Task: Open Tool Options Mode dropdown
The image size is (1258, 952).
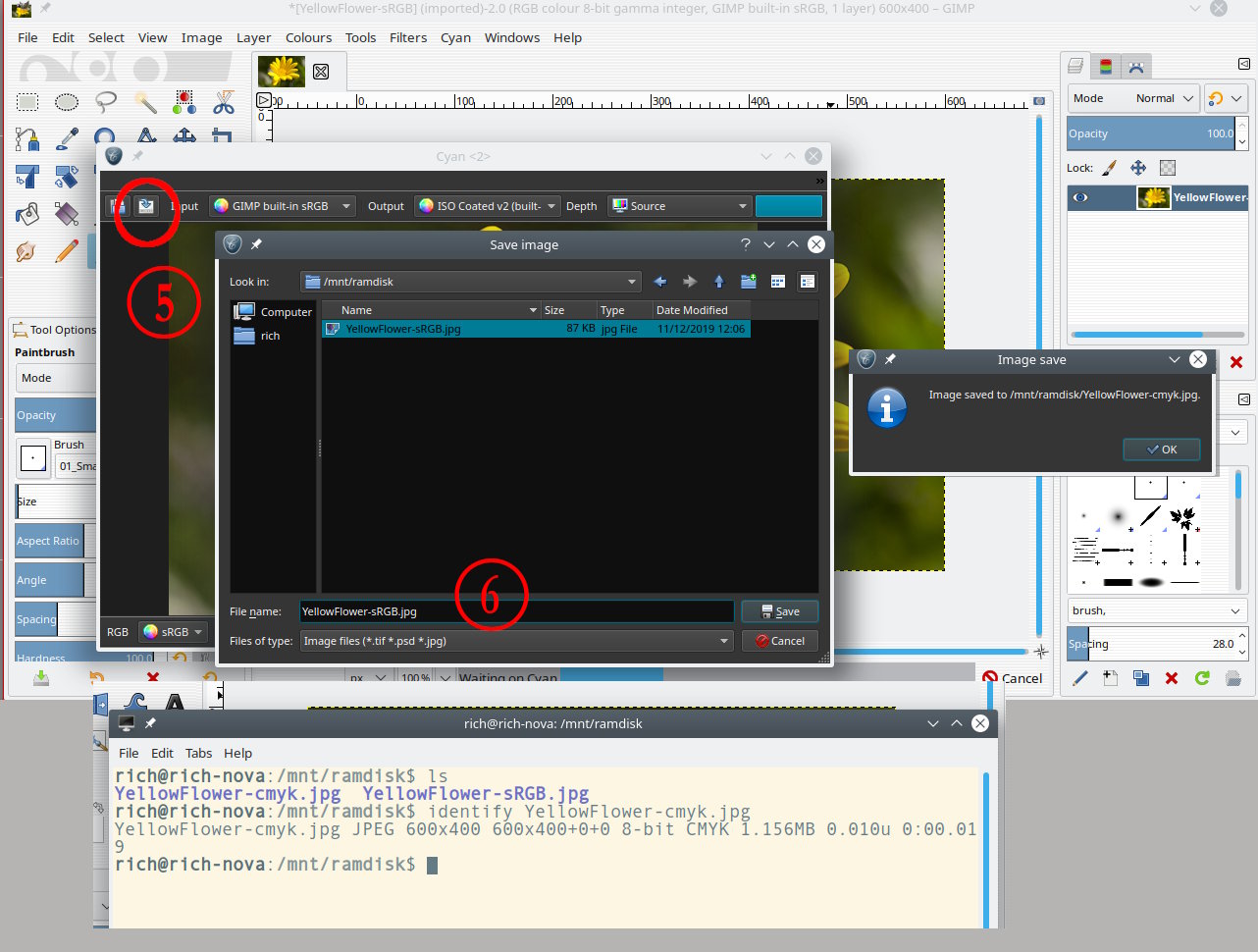Action: tap(57, 378)
